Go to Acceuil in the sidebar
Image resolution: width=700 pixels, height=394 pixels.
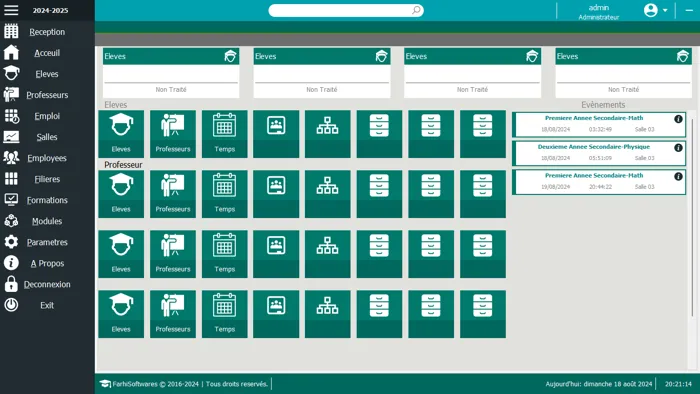coord(47,53)
